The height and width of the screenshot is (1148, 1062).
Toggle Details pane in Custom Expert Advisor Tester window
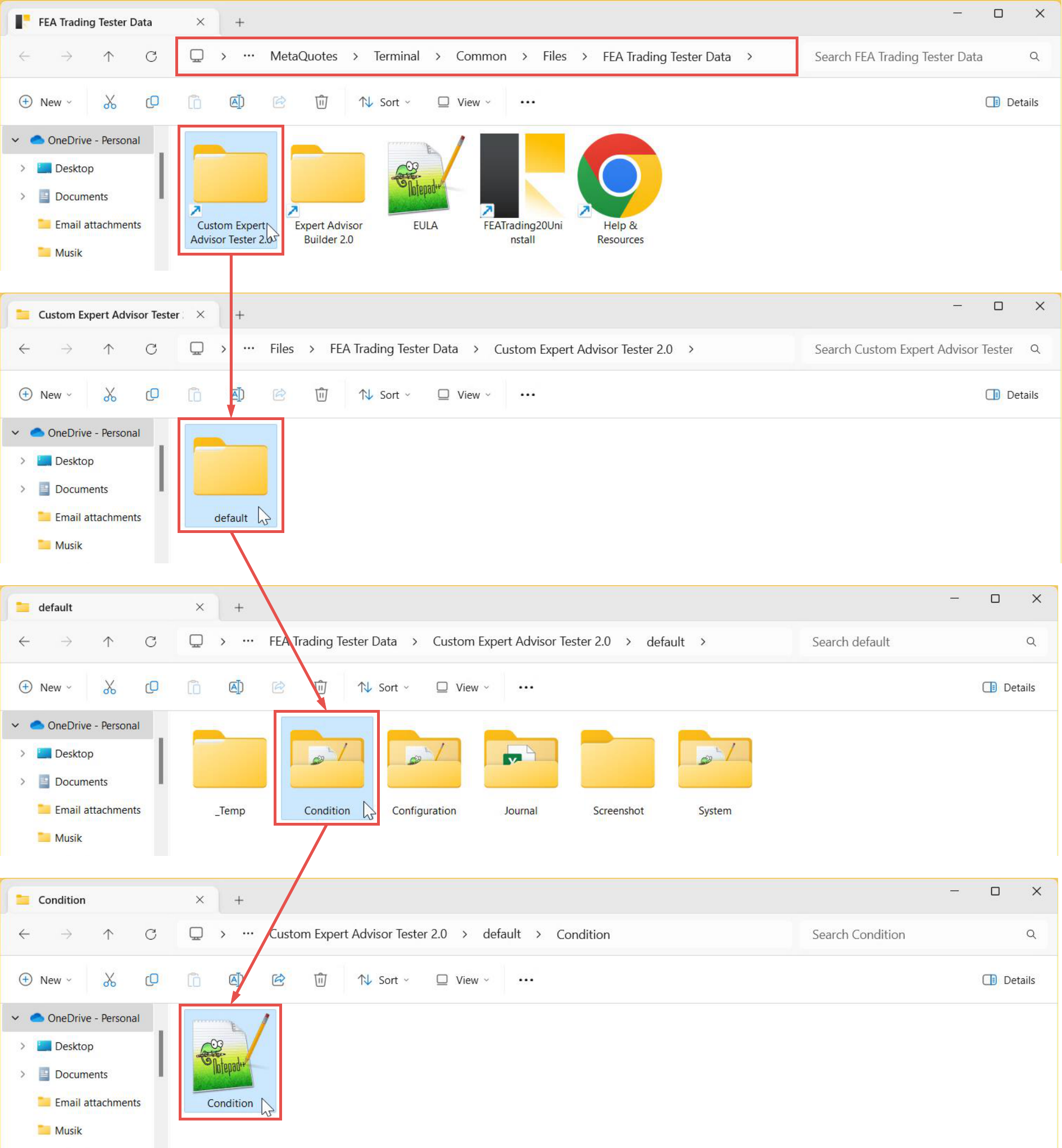pyautogui.click(x=1011, y=394)
